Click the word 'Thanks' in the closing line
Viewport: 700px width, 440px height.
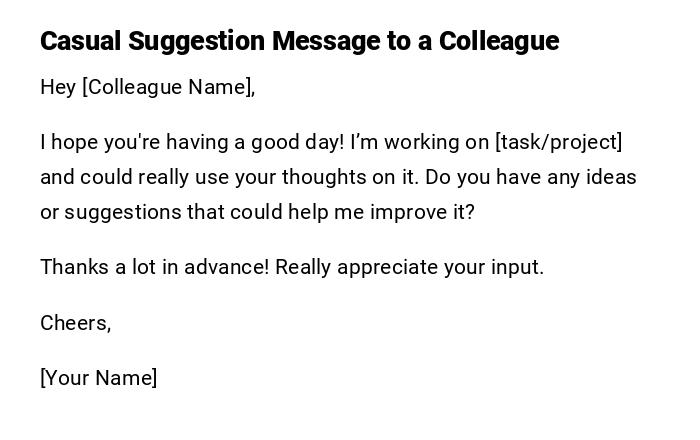pos(71,267)
